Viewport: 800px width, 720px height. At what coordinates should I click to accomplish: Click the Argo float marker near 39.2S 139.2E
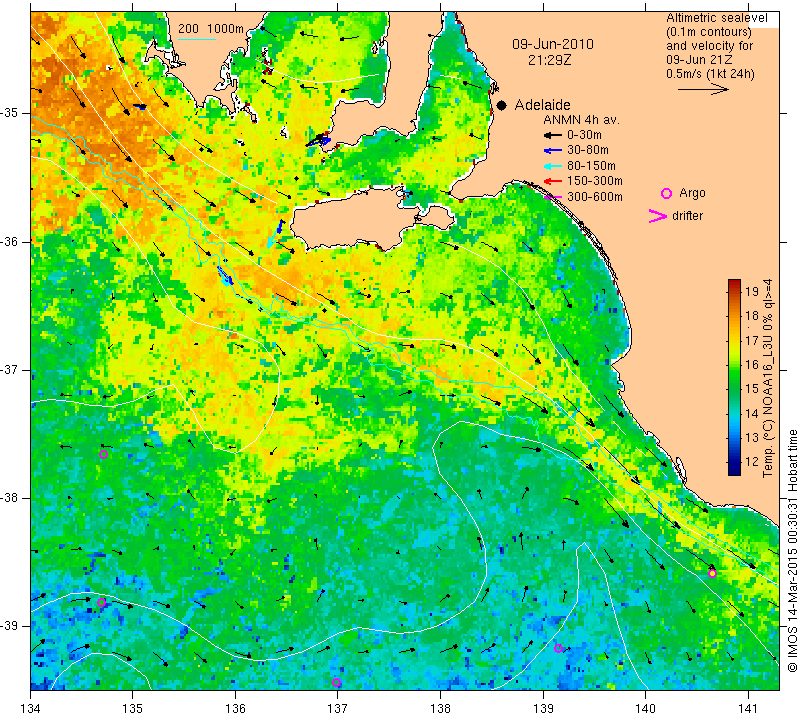coord(558,648)
